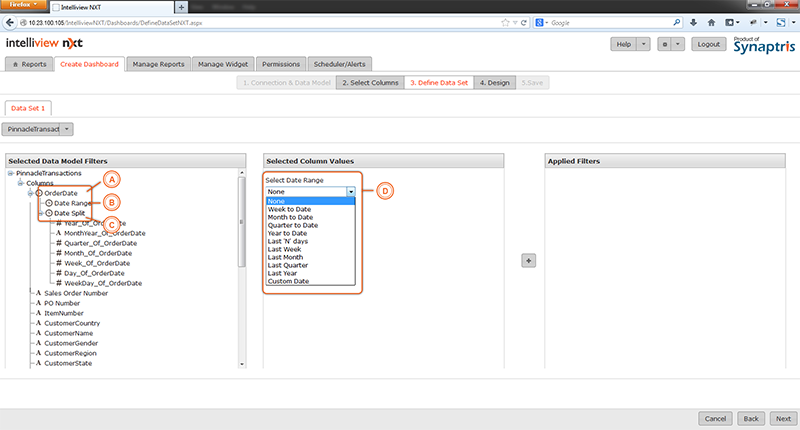The height and width of the screenshot is (430, 800).
Task: Select Day_Of_OrderDate tree item
Action: (94, 273)
